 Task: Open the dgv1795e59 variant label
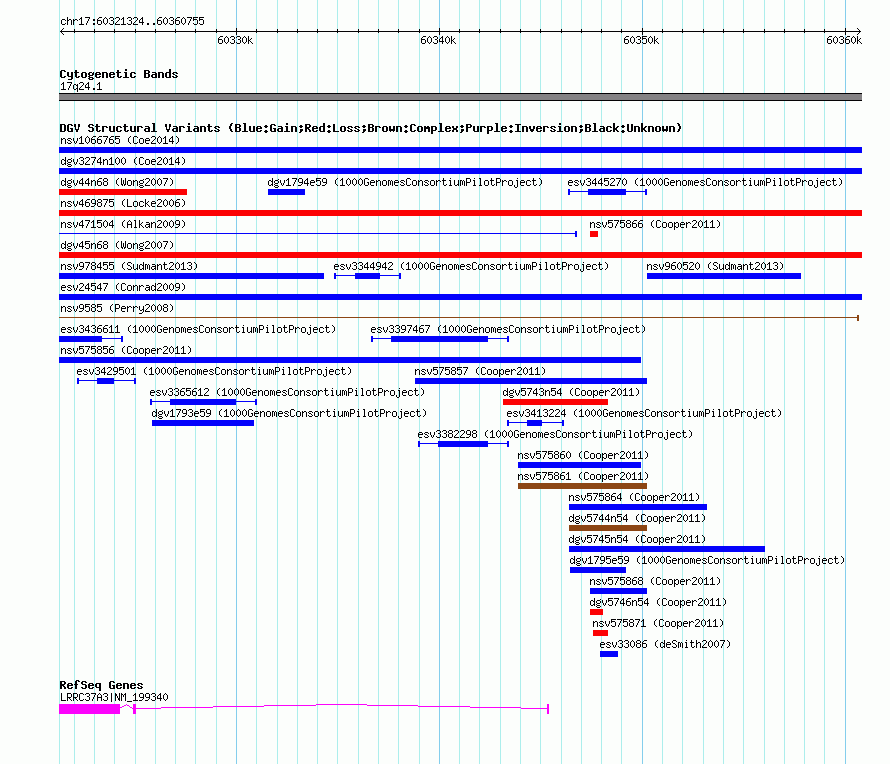[x=707, y=560]
